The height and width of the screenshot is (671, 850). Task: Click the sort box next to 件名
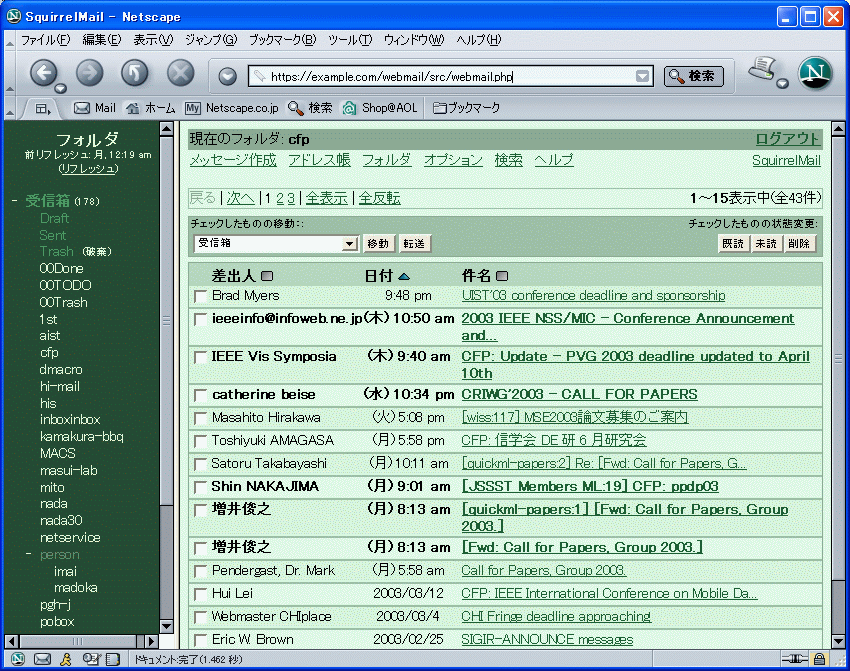tap(502, 276)
